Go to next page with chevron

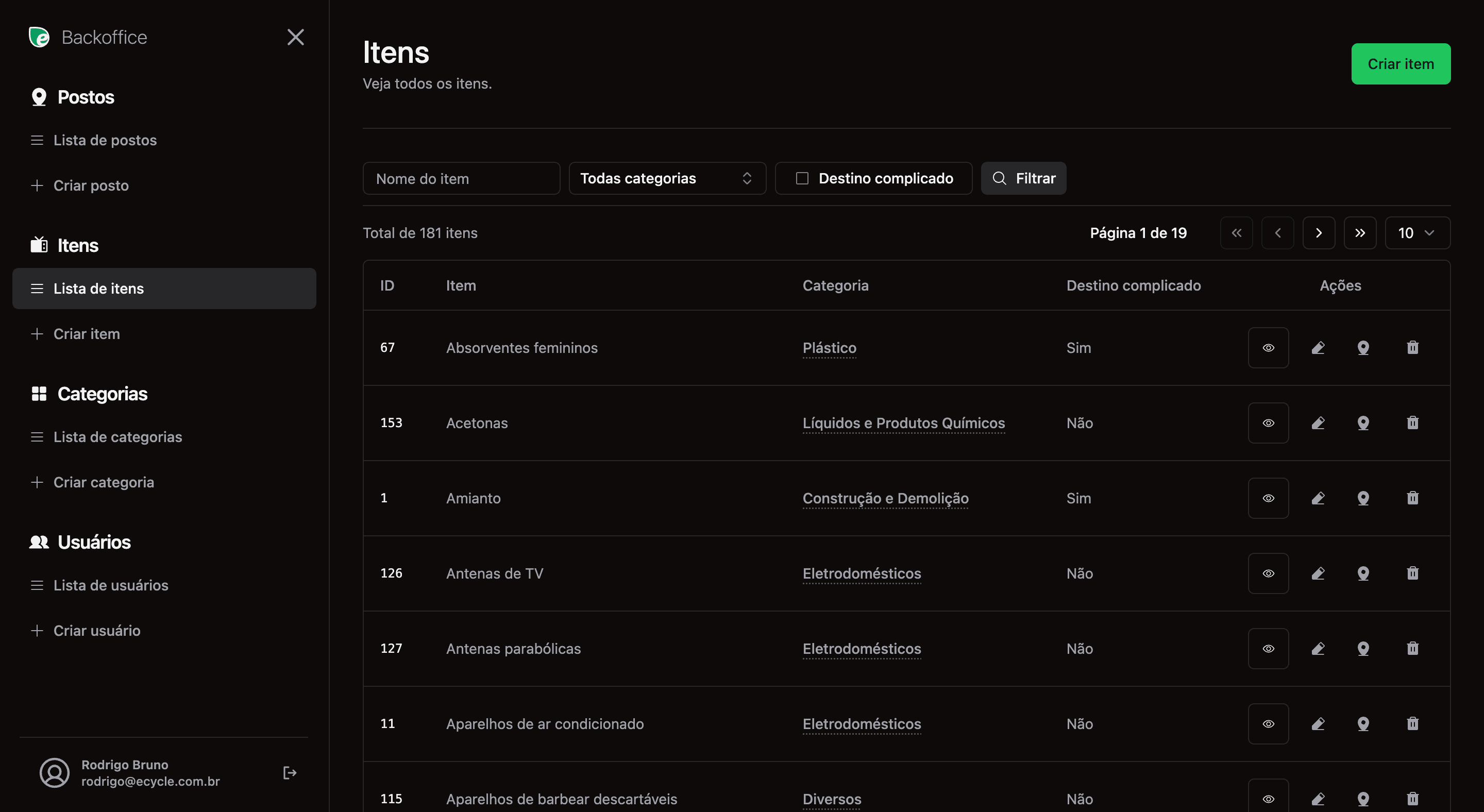pos(1319,233)
